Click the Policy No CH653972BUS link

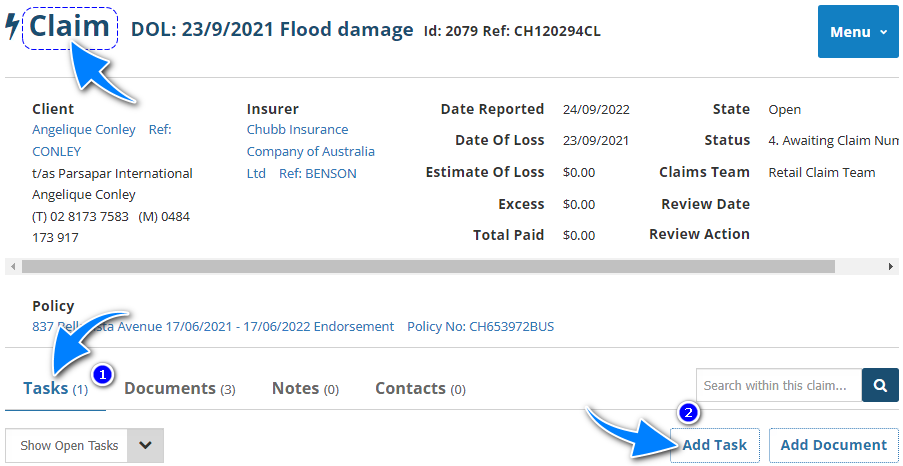480,327
